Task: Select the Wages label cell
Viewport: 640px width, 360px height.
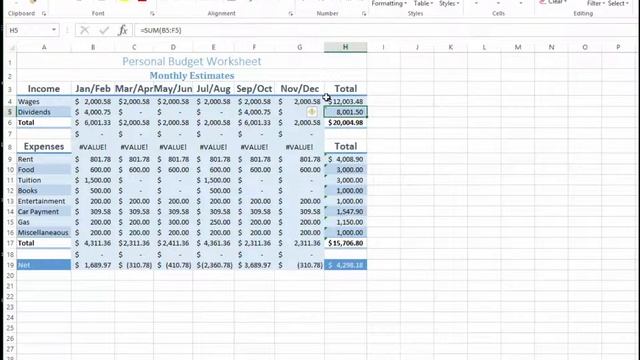Action: (44, 102)
